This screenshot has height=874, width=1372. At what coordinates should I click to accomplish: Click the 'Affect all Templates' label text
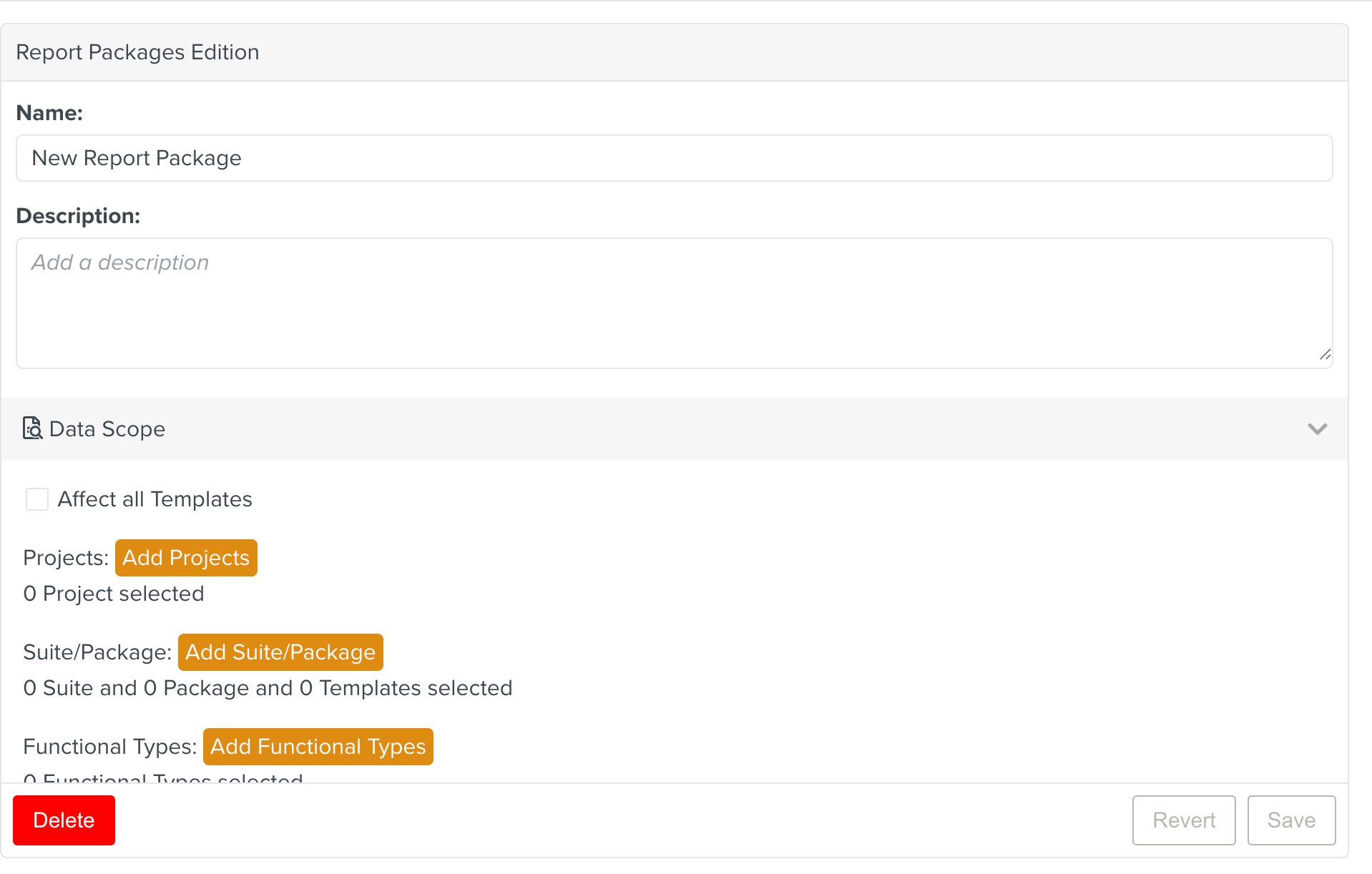click(x=155, y=499)
